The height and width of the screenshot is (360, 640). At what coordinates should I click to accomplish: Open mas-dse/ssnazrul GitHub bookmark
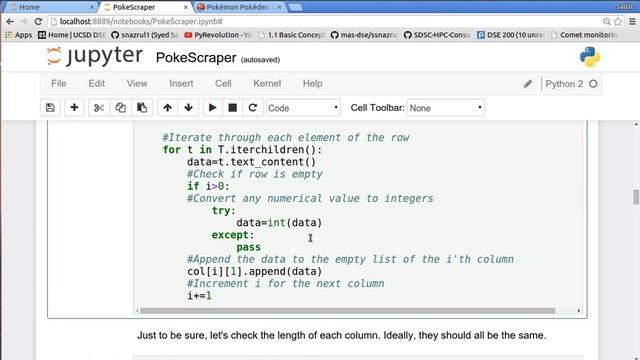tap(364, 35)
